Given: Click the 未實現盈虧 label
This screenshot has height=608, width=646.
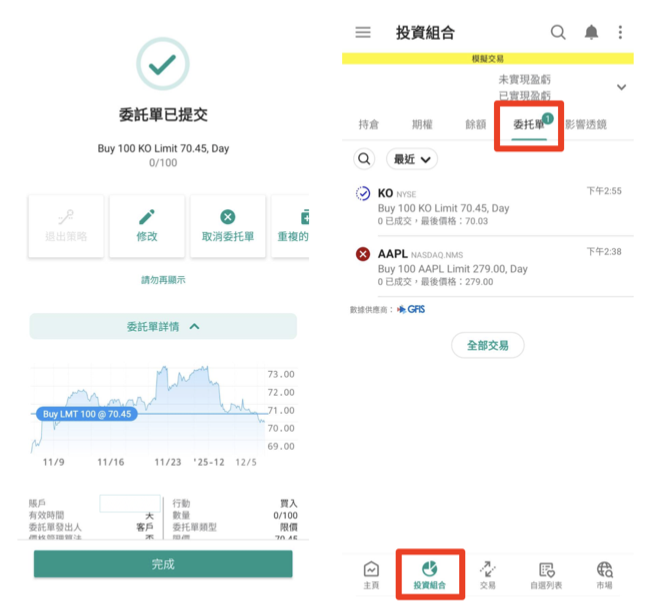Looking at the screenshot, I should 524,79.
